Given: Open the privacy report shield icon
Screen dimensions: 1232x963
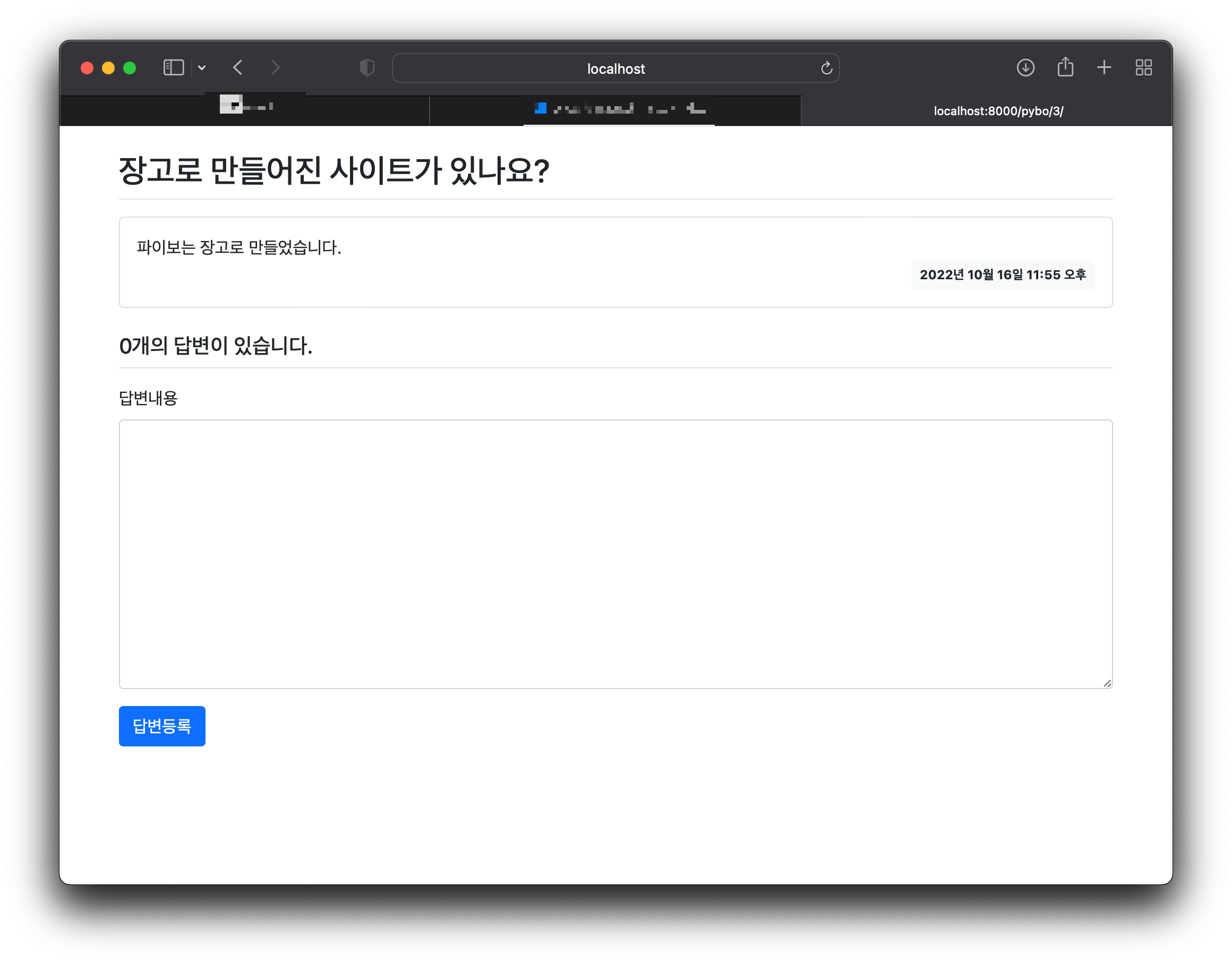Looking at the screenshot, I should coord(367,67).
